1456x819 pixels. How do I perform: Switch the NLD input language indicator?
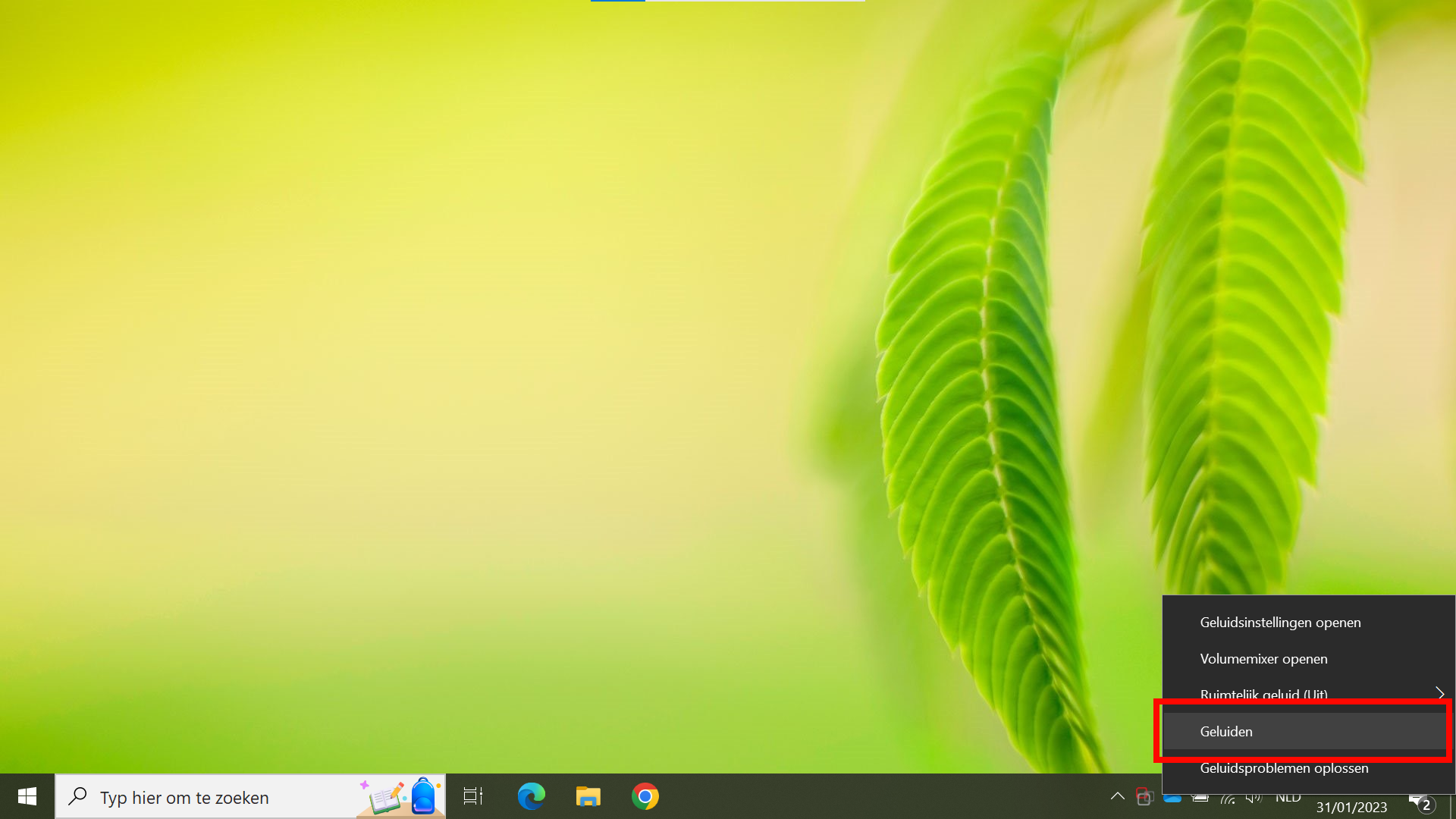1288,798
